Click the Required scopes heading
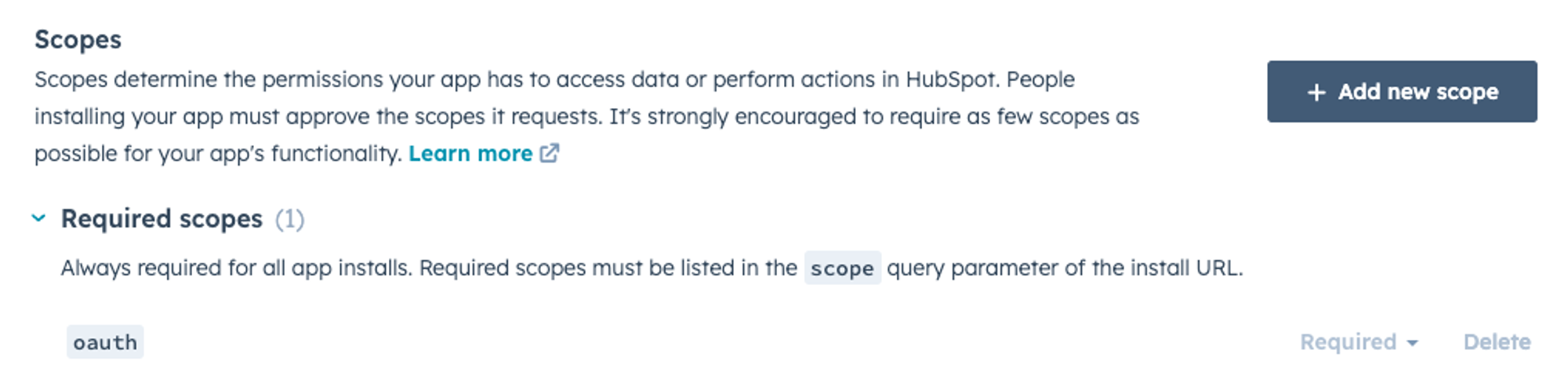Viewport: 1568px width, 390px height. (162, 219)
